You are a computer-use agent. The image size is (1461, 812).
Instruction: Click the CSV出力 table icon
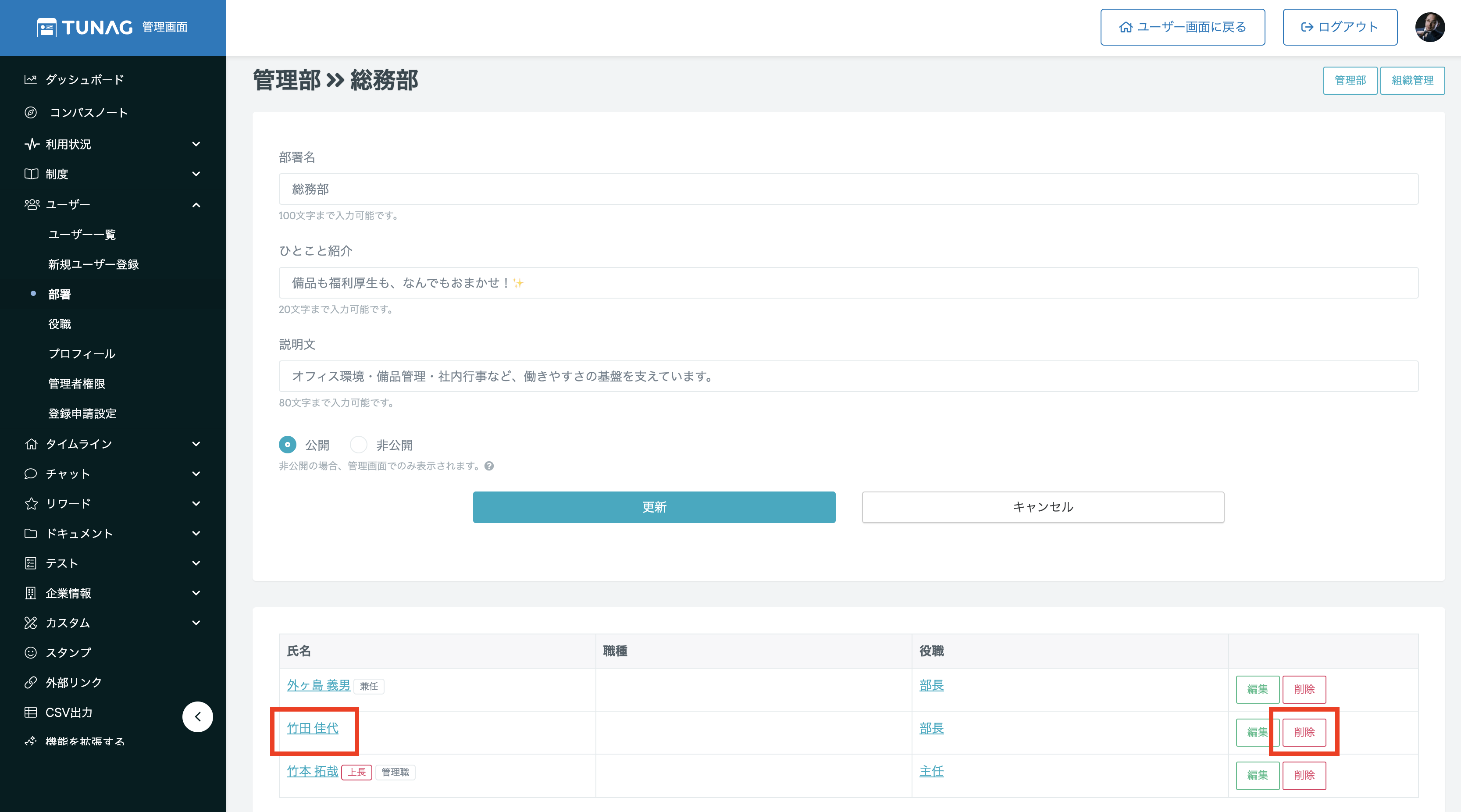tap(31, 712)
